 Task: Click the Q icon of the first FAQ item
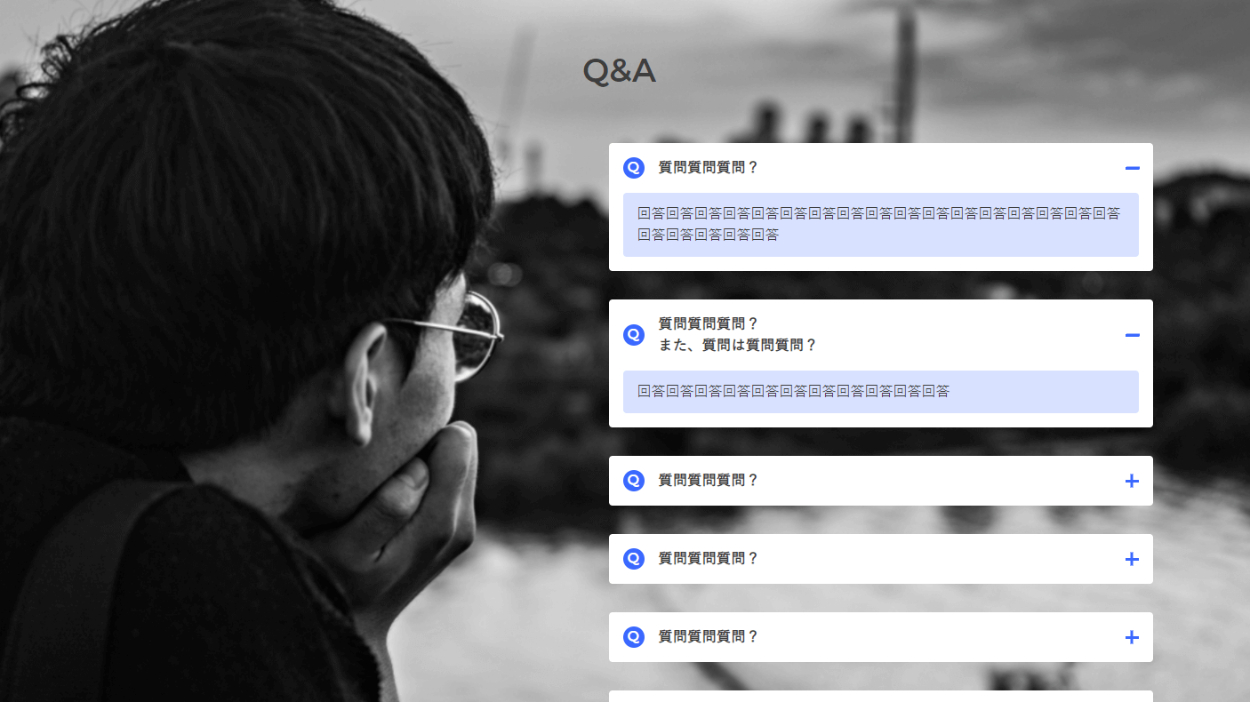pos(634,168)
